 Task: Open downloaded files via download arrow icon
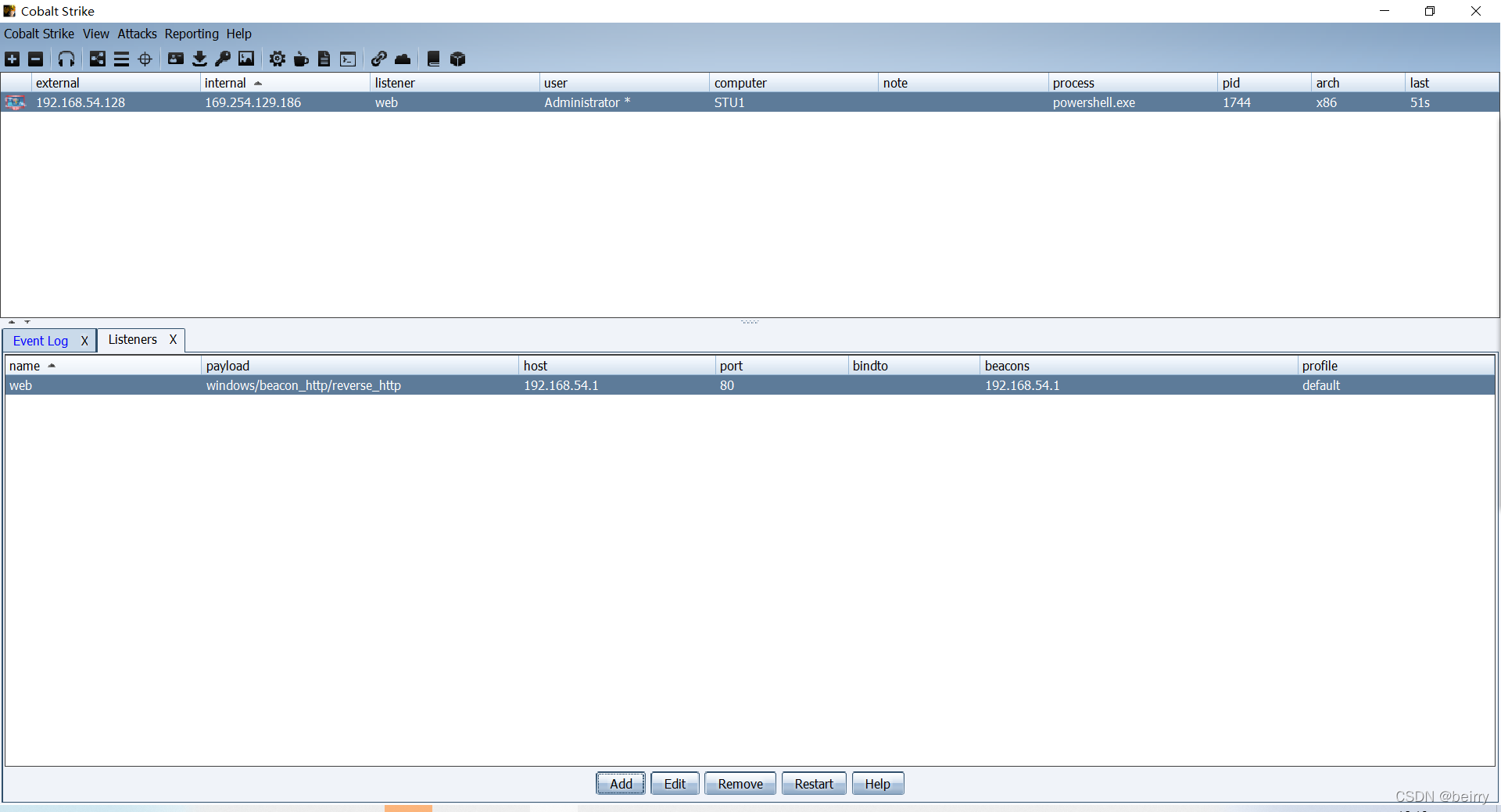click(x=199, y=59)
